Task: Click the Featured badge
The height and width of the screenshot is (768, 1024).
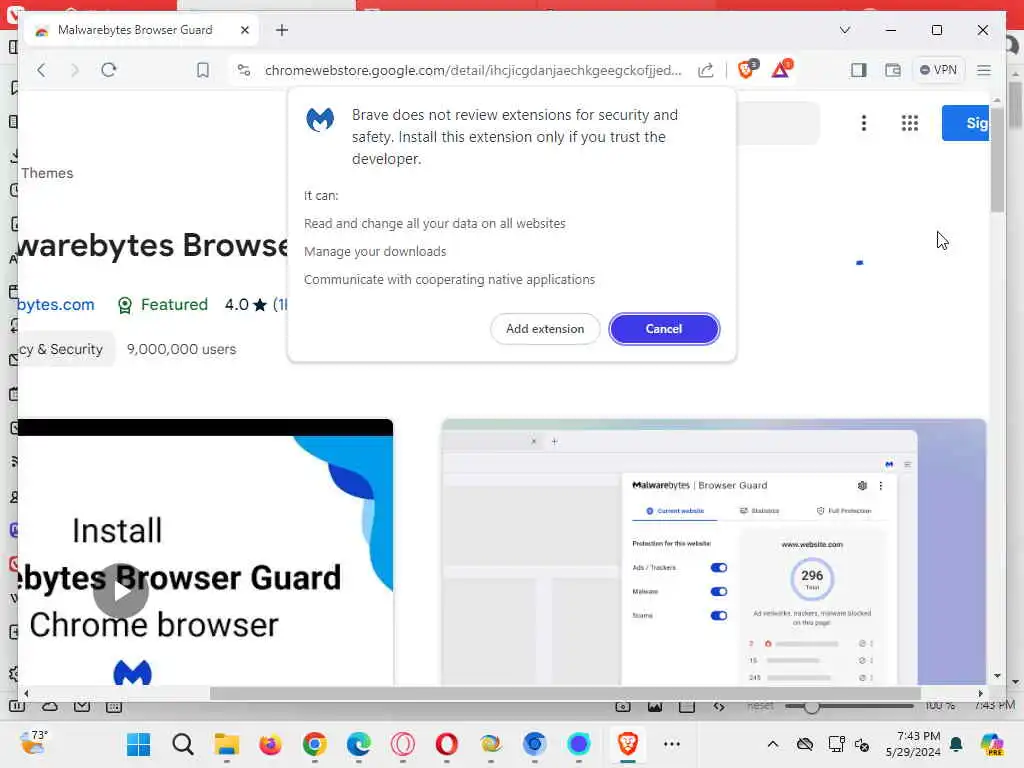Action: tap(163, 304)
